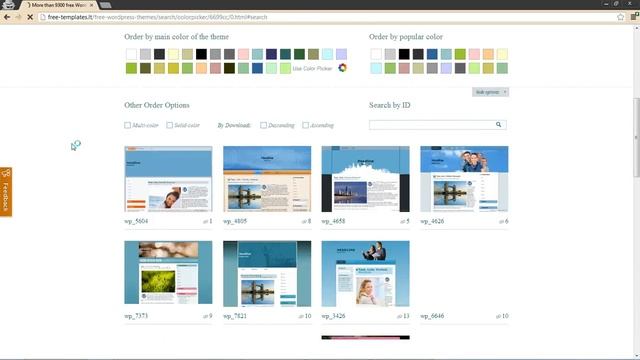This screenshot has width=640, height=360.
Task: Click the wp_6646 theme label
Action: tap(432, 316)
